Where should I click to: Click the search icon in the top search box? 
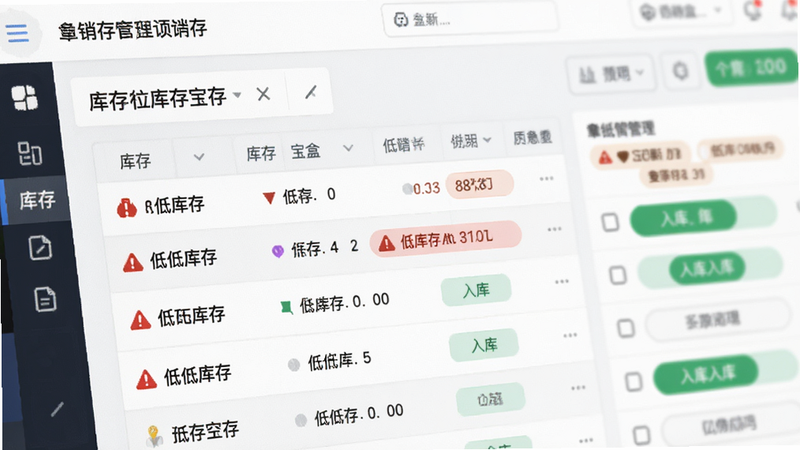[401, 19]
